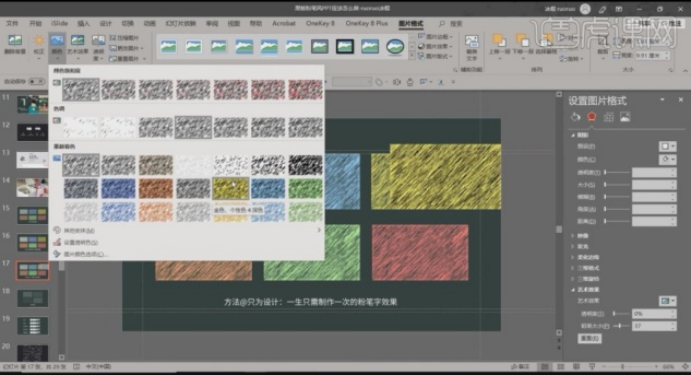
Task: Click Compress Pictures (压缩图片)
Action: pos(125,38)
